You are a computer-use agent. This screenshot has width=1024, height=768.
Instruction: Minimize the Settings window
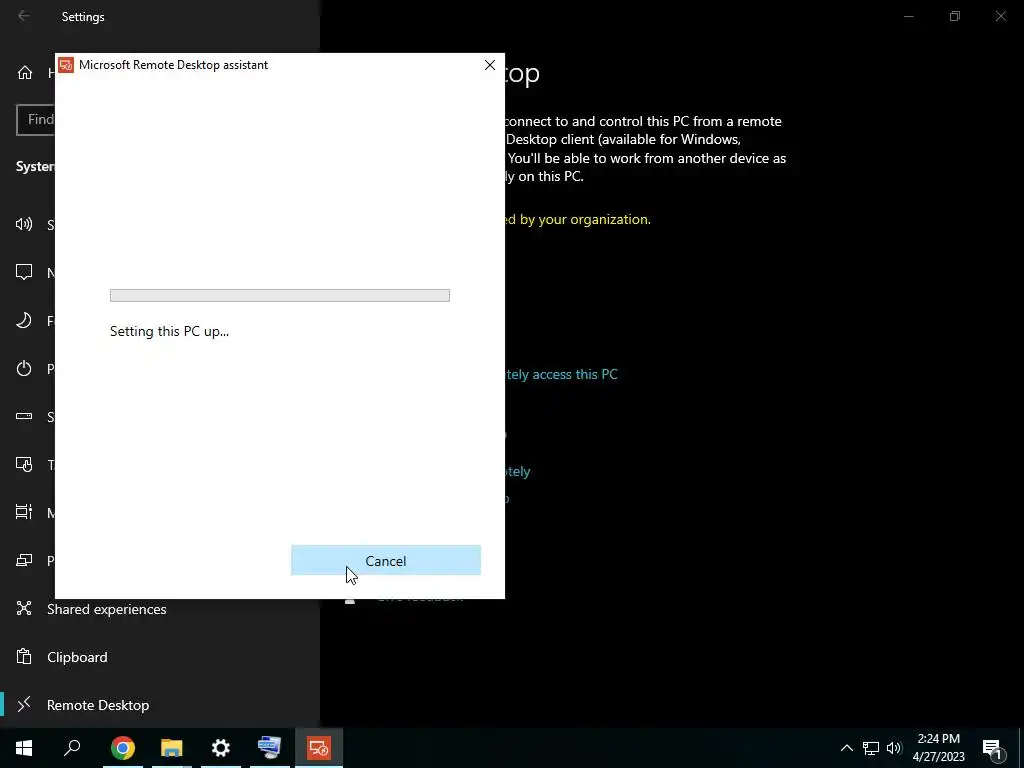[x=908, y=16]
